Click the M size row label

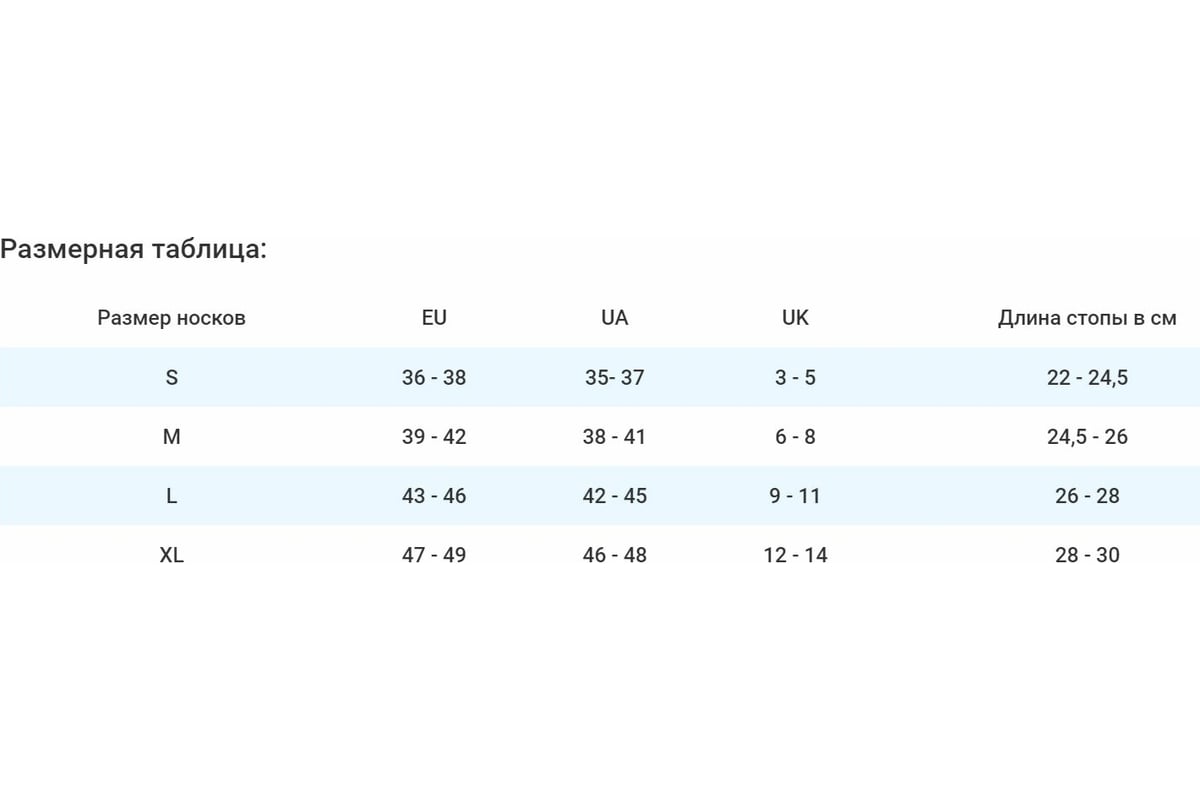coord(171,436)
